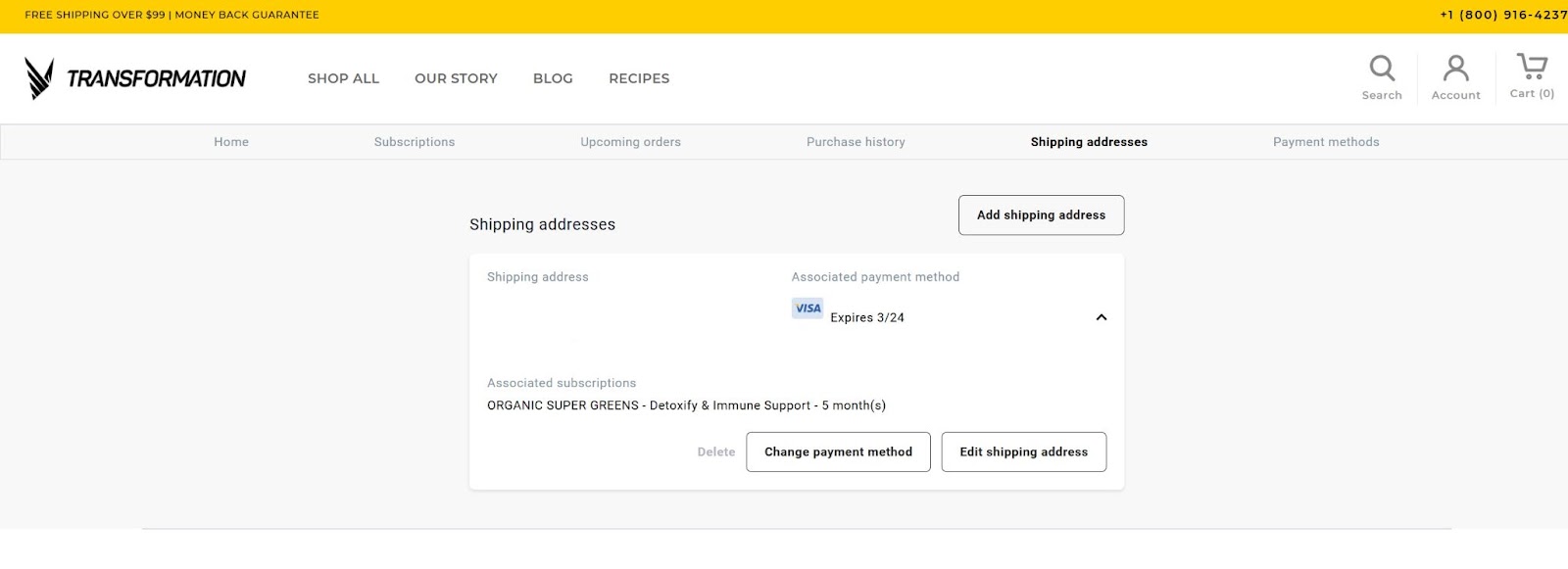Open the Purchase history tab
Viewport: 1568px width, 569px height.
856,142
